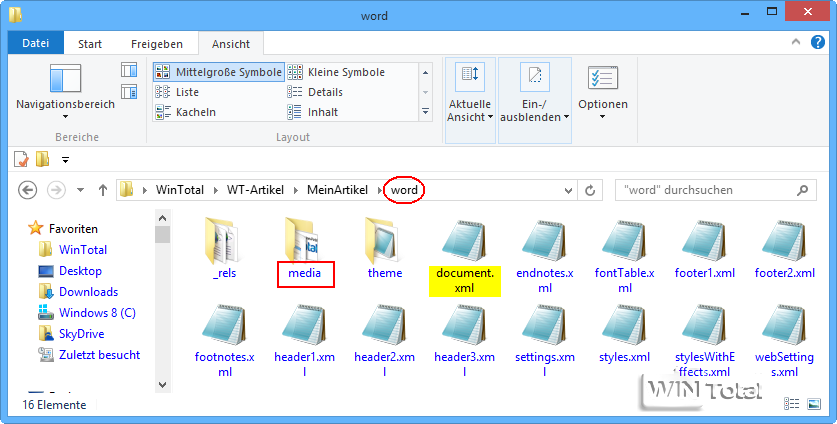Image resolution: width=837 pixels, height=424 pixels.
Task: Click navigation pane scrollbar down arrow
Action: (163, 384)
